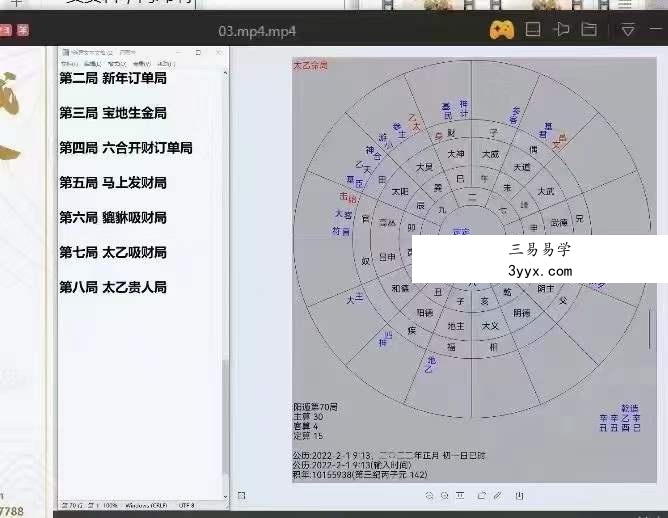This screenshot has width=668, height=518.
Task: Click the line '第七局 太乙吸财局'
Action: [x=113, y=253]
